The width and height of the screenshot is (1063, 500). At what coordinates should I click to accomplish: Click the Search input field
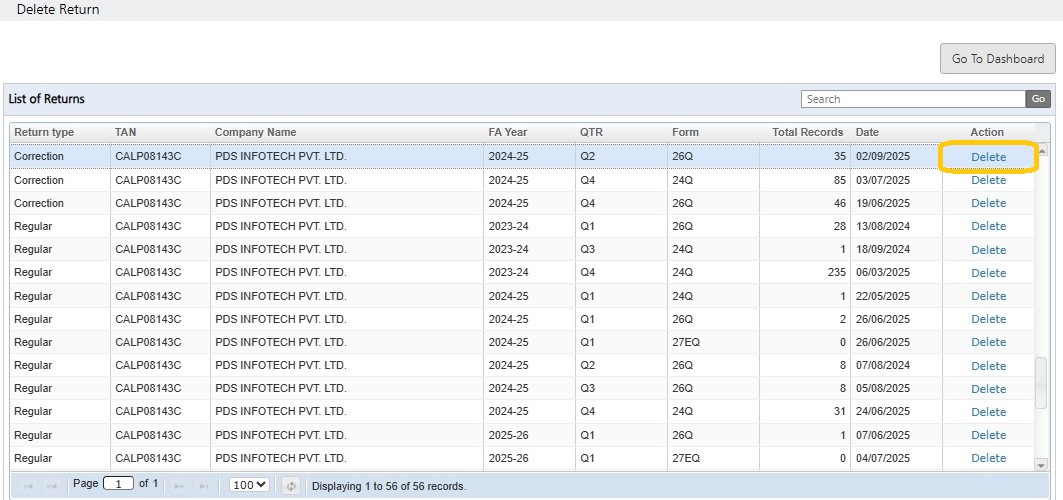tap(912, 99)
